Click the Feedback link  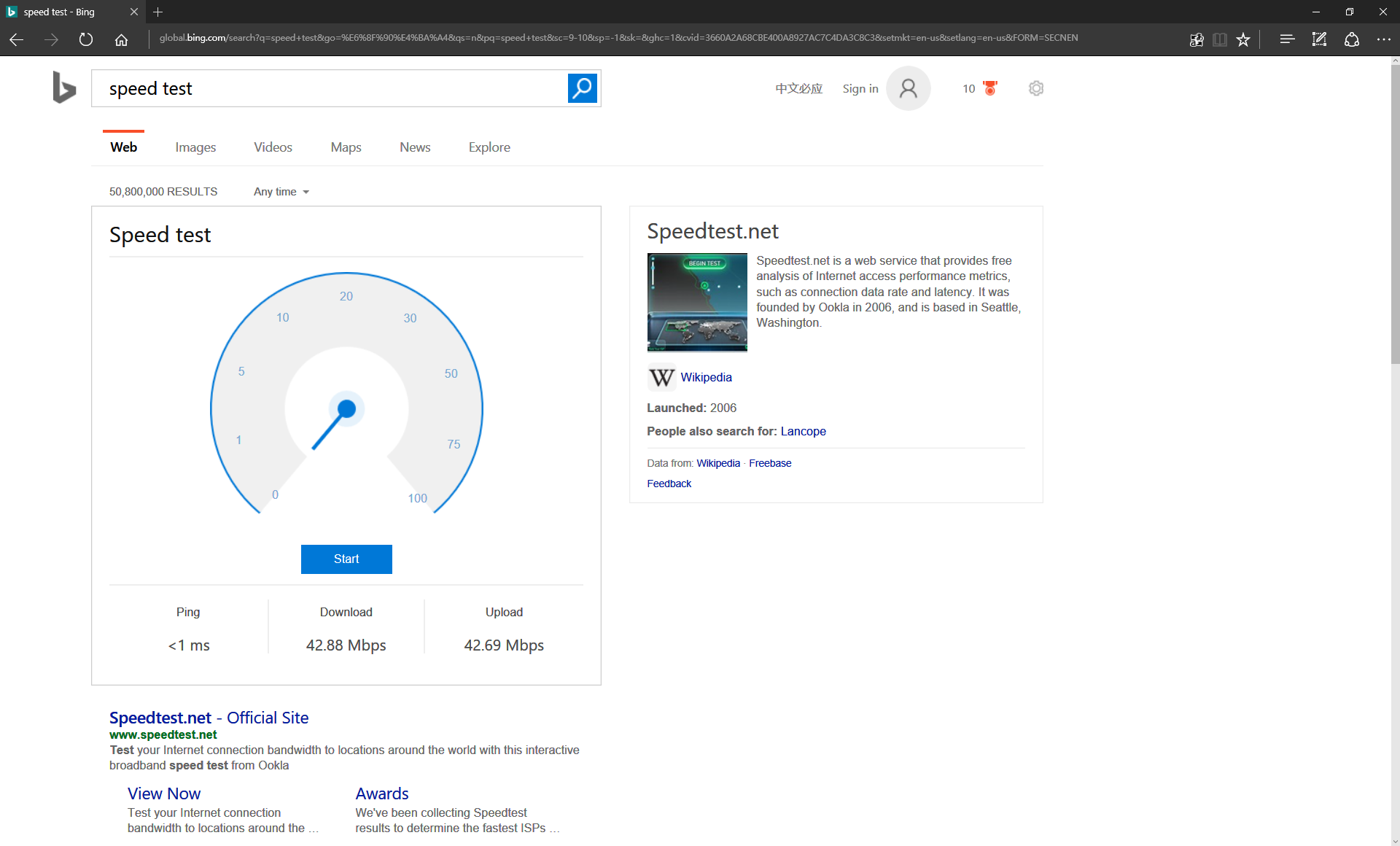click(669, 484)
